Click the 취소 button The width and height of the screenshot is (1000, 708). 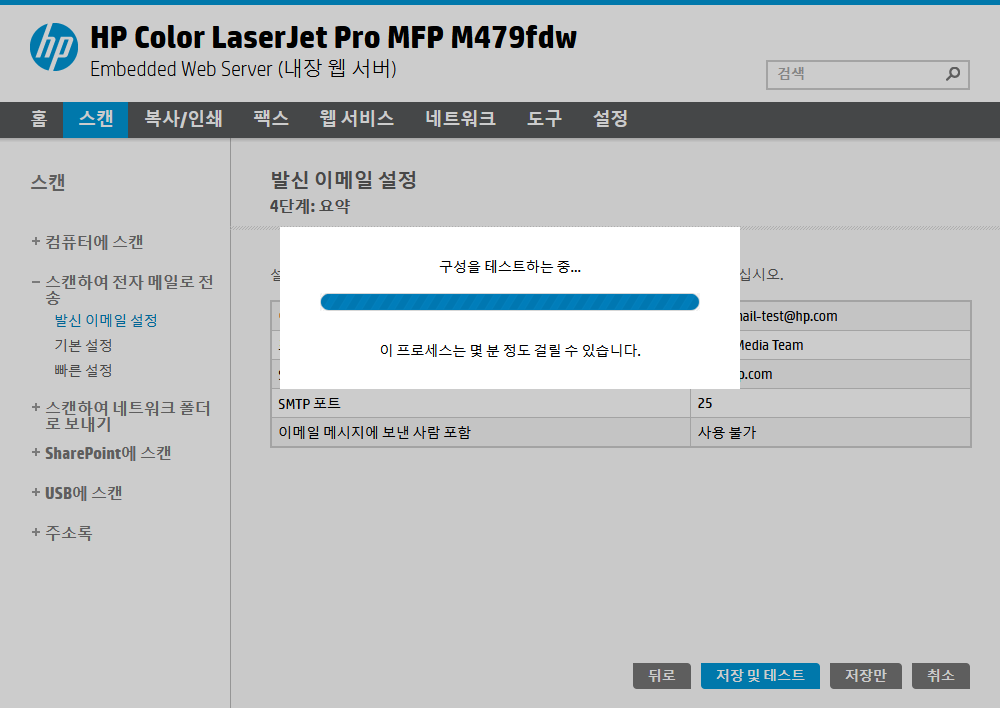941,675
